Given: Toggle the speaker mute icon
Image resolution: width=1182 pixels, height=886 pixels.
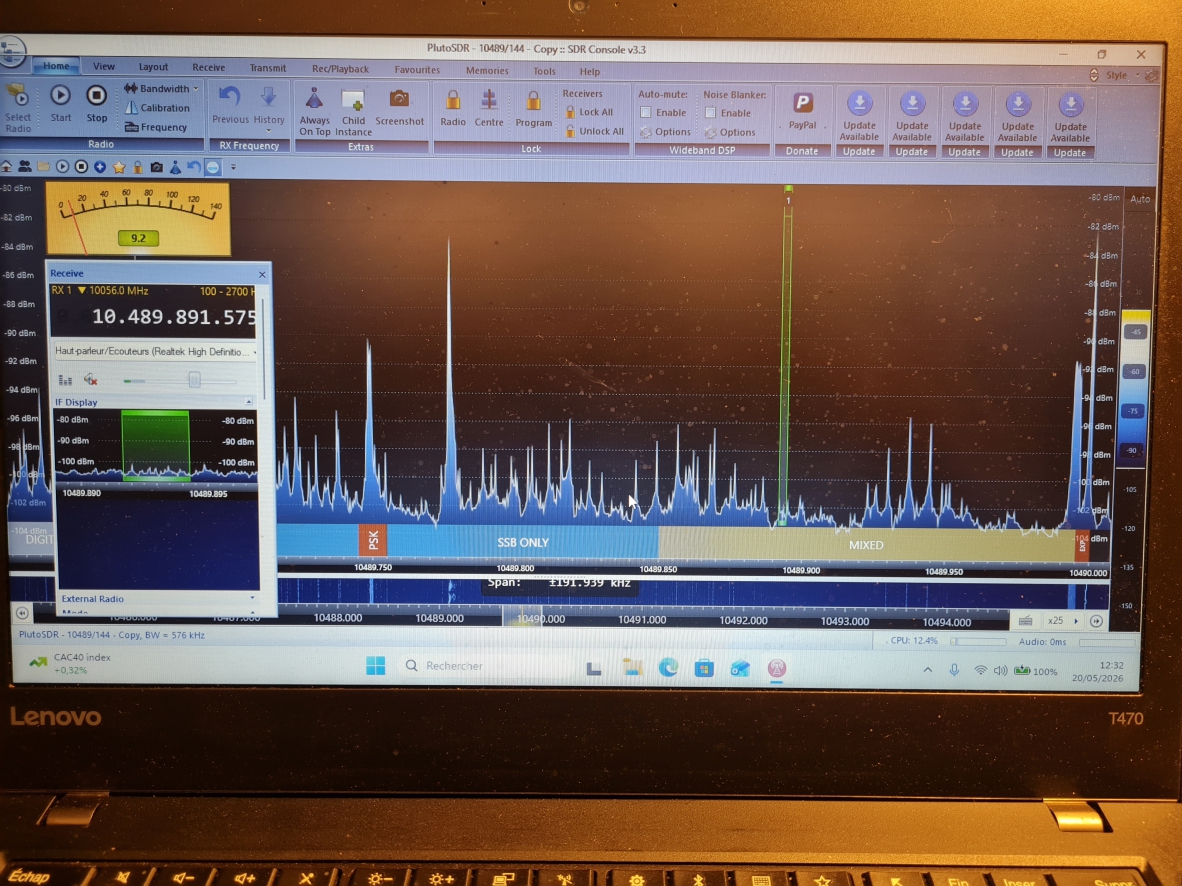Looking at the screenshot, I should click(90, 379).
